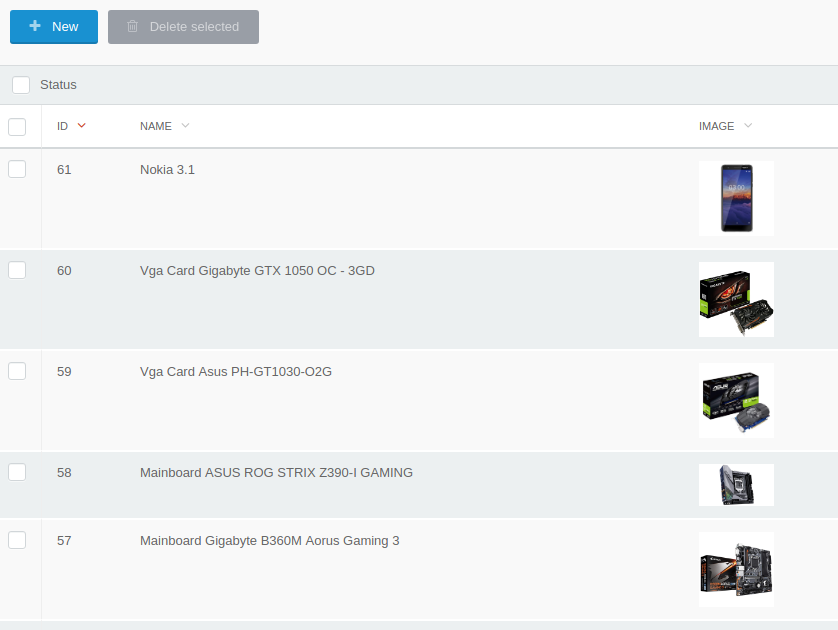Viewport: 838px width, 630px height.
Task: Toggle the Status bar checkbox
Action: point(21,85)
